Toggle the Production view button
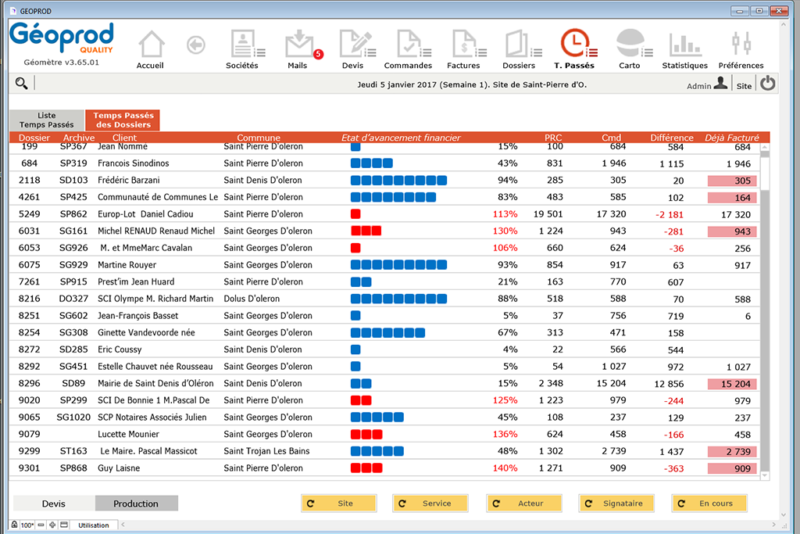 136,504
